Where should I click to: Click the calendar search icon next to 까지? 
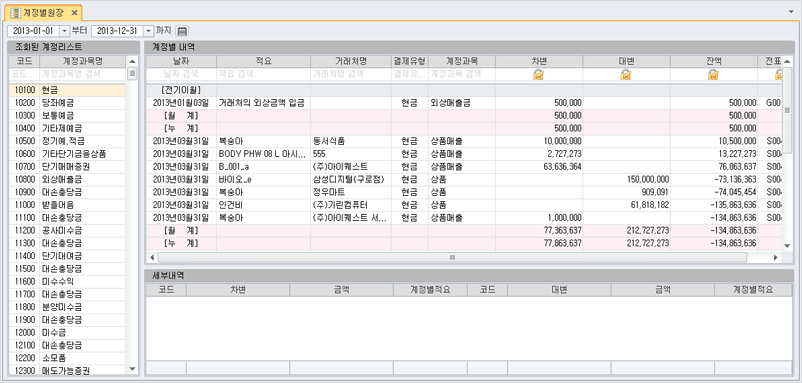[182, 31]
